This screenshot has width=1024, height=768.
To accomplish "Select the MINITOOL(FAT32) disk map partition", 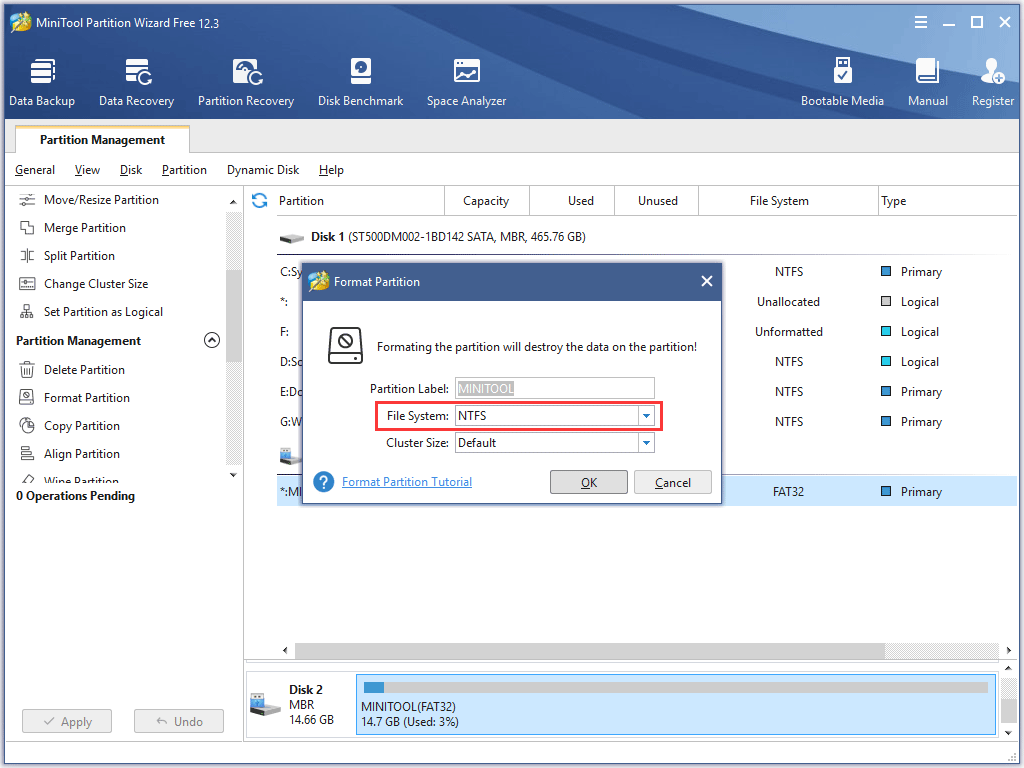I will [676, 705].
